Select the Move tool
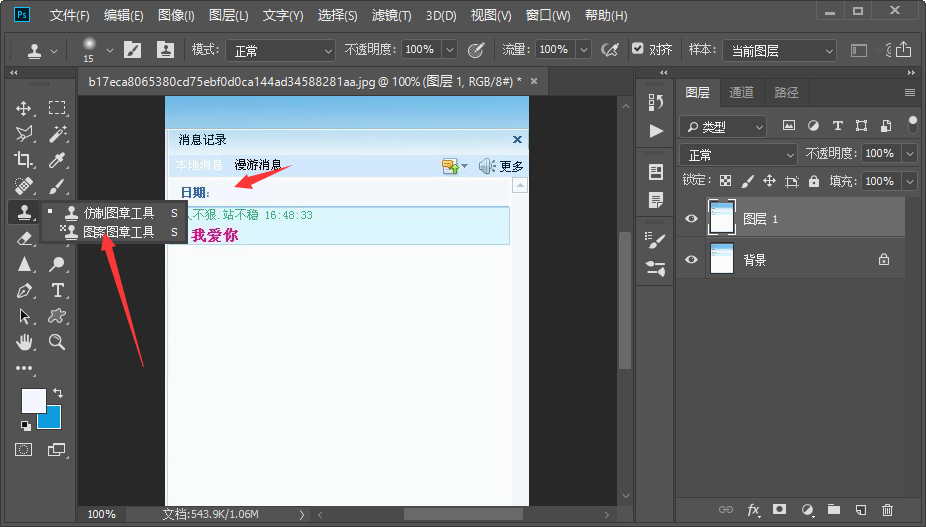 24,108
